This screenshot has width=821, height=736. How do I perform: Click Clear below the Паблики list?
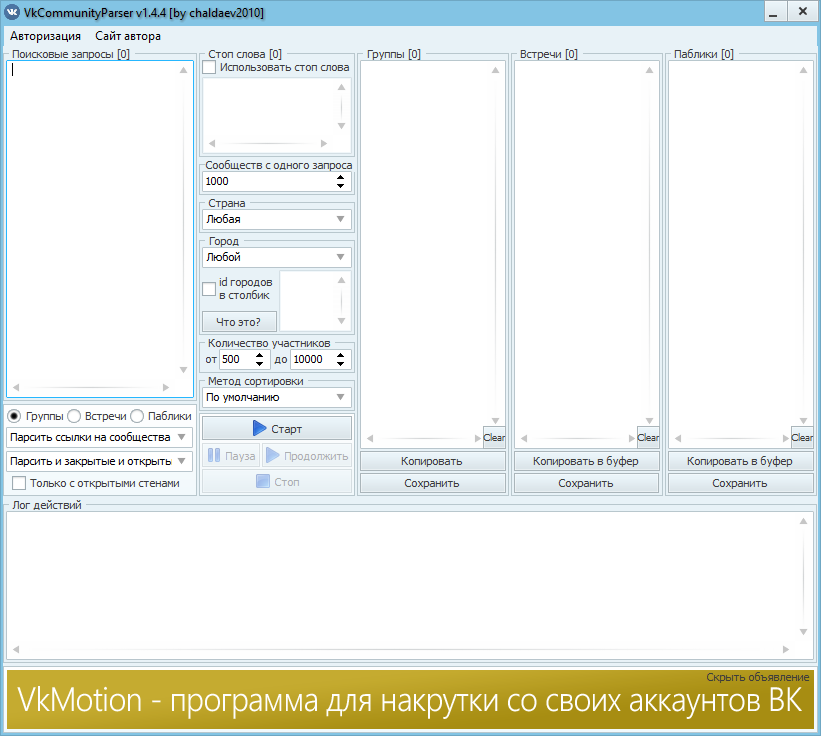tap(801, 437)
